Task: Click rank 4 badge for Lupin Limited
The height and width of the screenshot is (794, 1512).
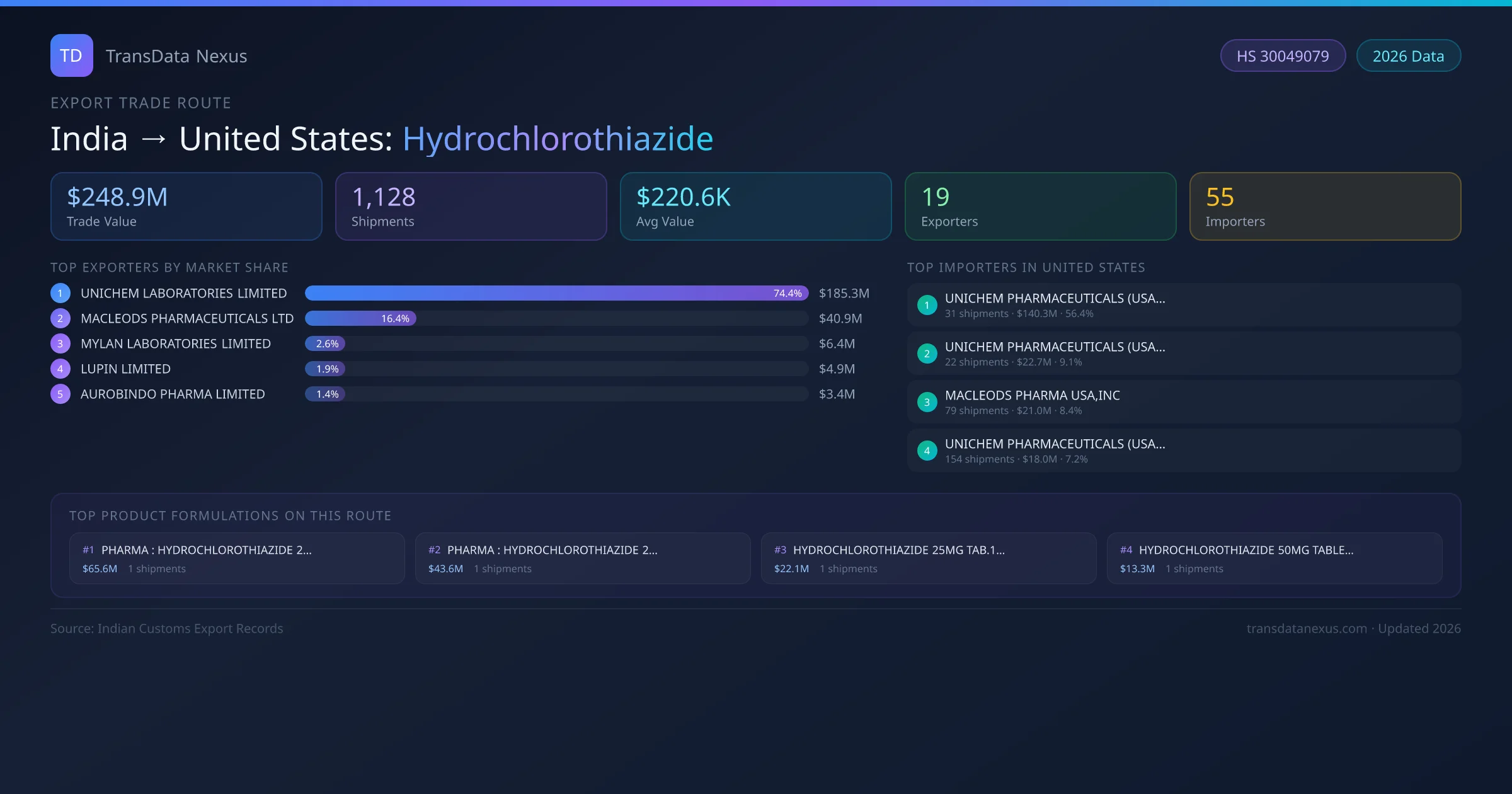Action: [x=60, y=369]
